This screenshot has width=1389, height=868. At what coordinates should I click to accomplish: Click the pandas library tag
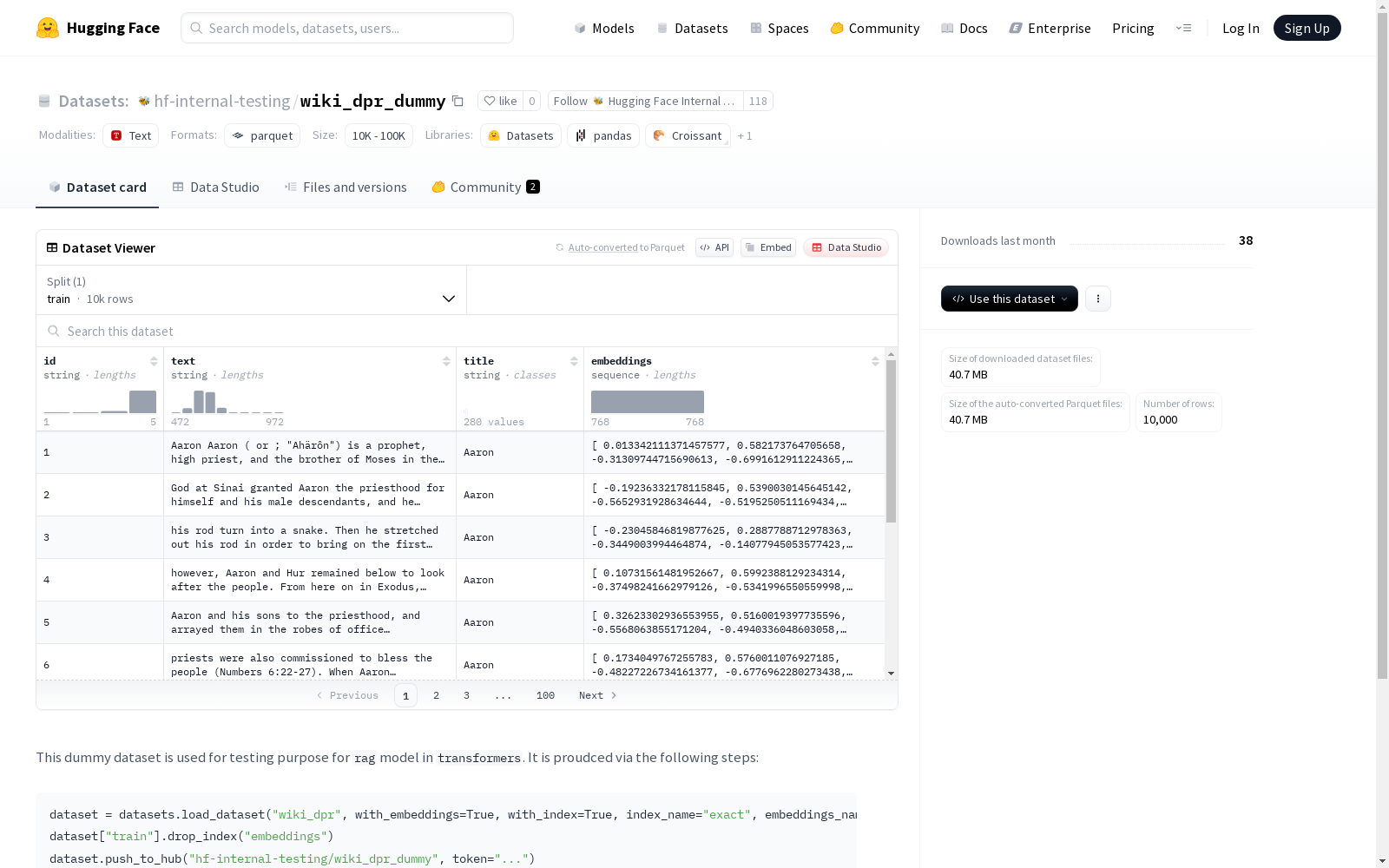(x=603, y=135)
